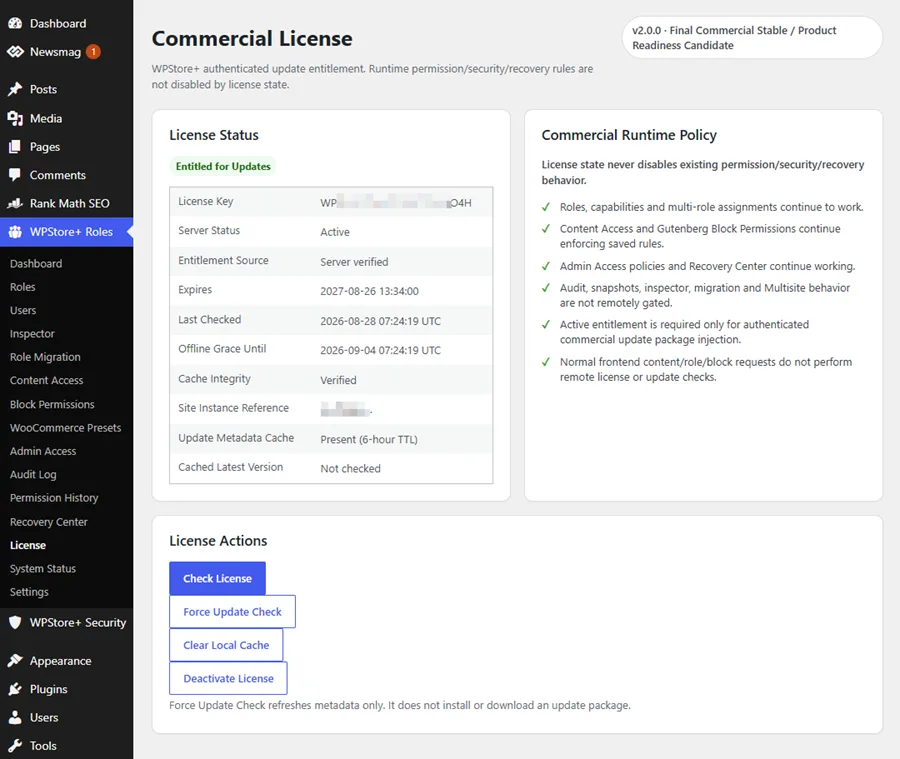Open the Roles submenu item
Image resolution: width=900 pixels, height=759 pixels.
23,287
